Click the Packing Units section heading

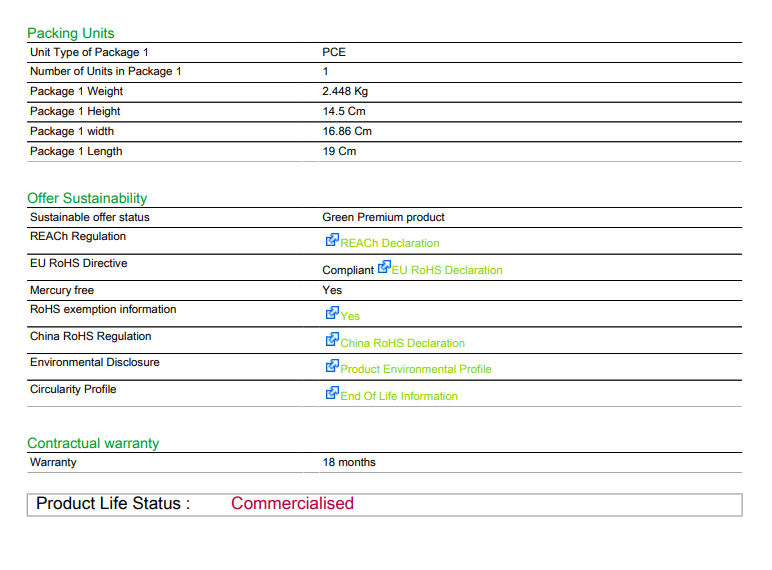point(71,33)
